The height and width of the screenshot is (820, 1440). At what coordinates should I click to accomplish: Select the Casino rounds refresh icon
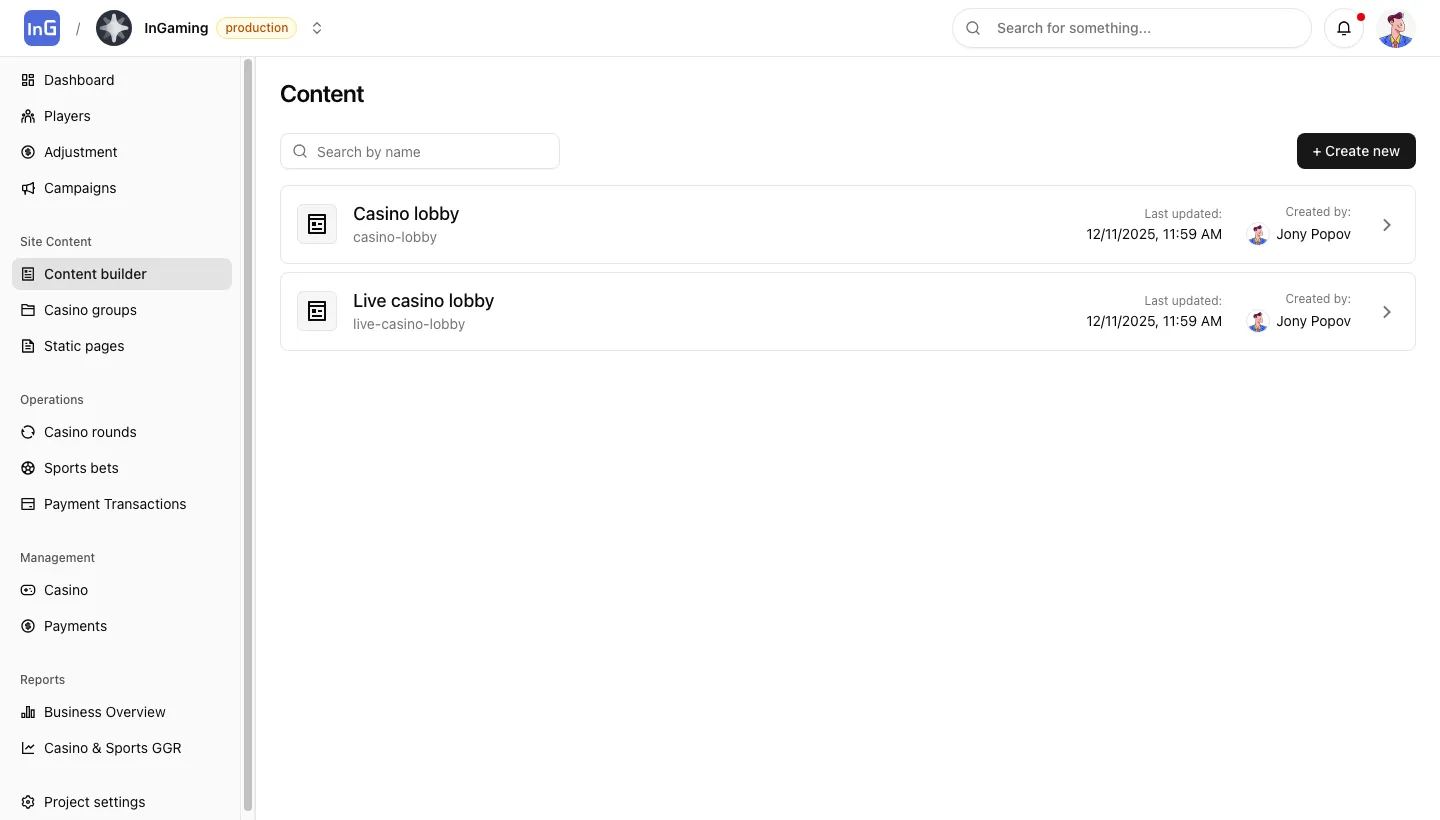27,432
